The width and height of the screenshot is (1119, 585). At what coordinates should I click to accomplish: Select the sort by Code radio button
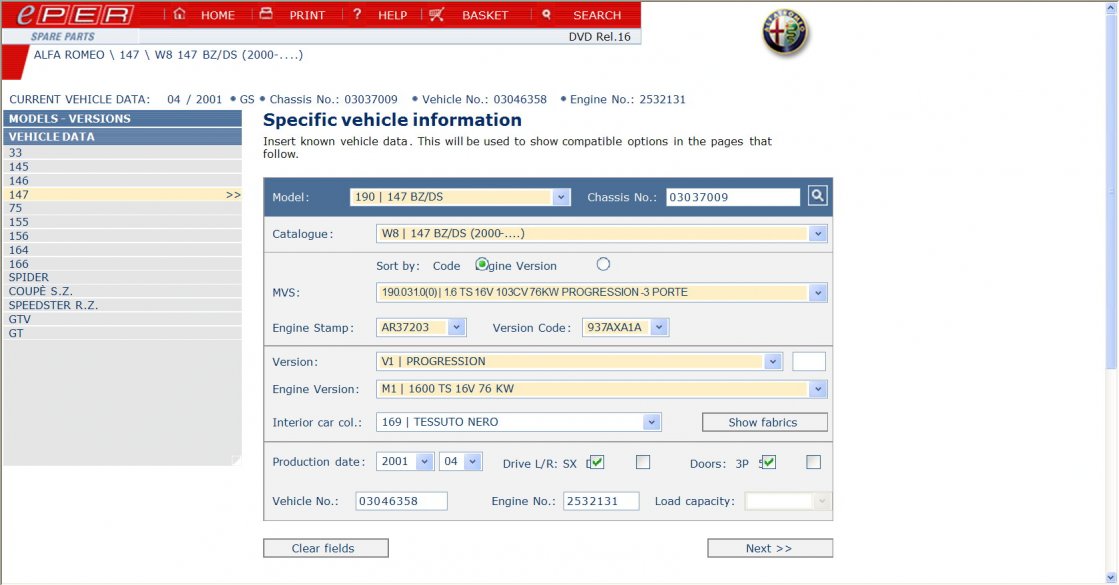[482, 265]
